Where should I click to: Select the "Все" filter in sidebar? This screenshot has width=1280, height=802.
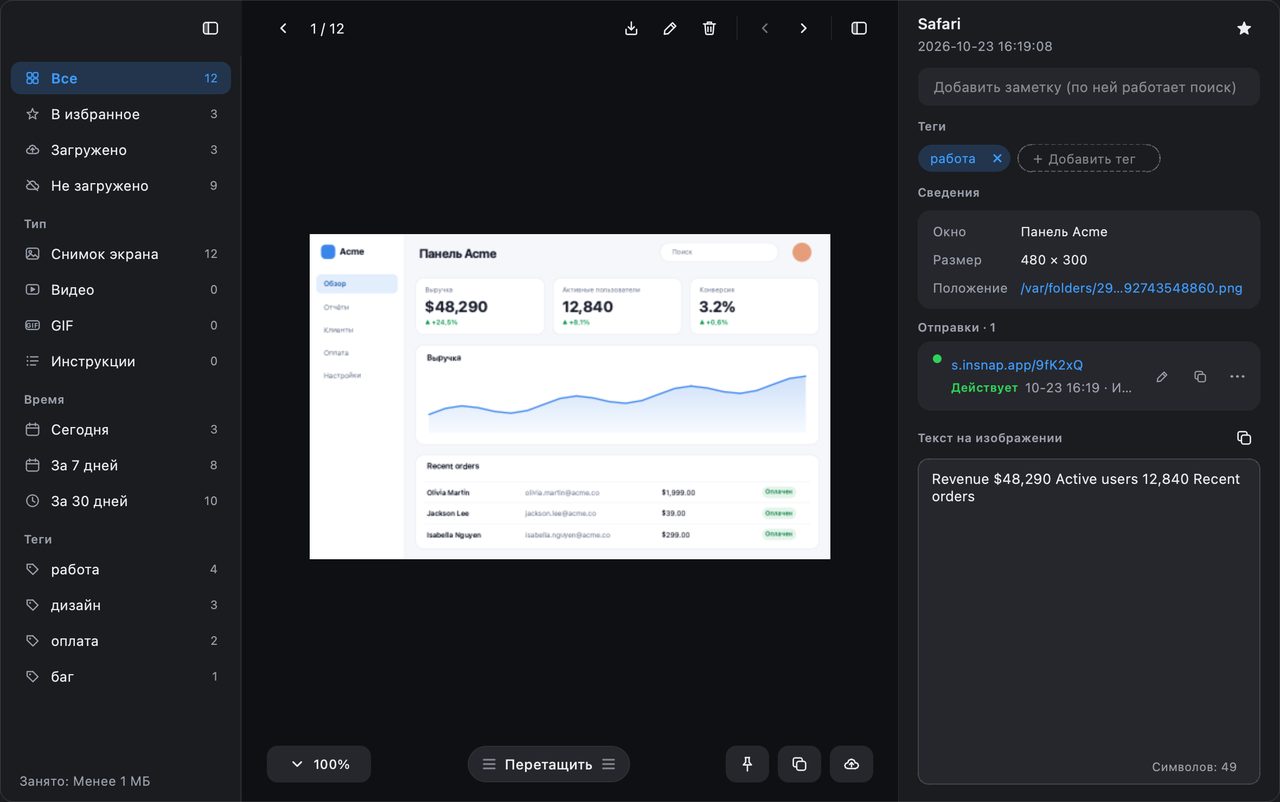pyautogui.click(x=121, y=78)
